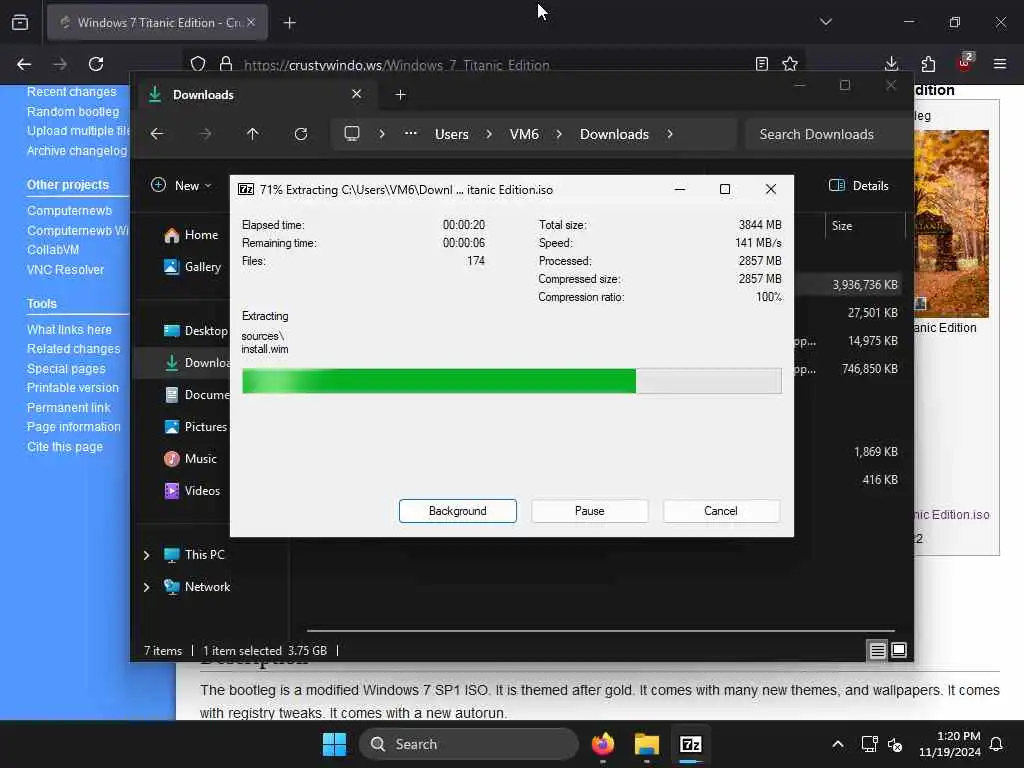Reload the Firefox page
This screenshot has height=768, width=1024.
(96, 64)
